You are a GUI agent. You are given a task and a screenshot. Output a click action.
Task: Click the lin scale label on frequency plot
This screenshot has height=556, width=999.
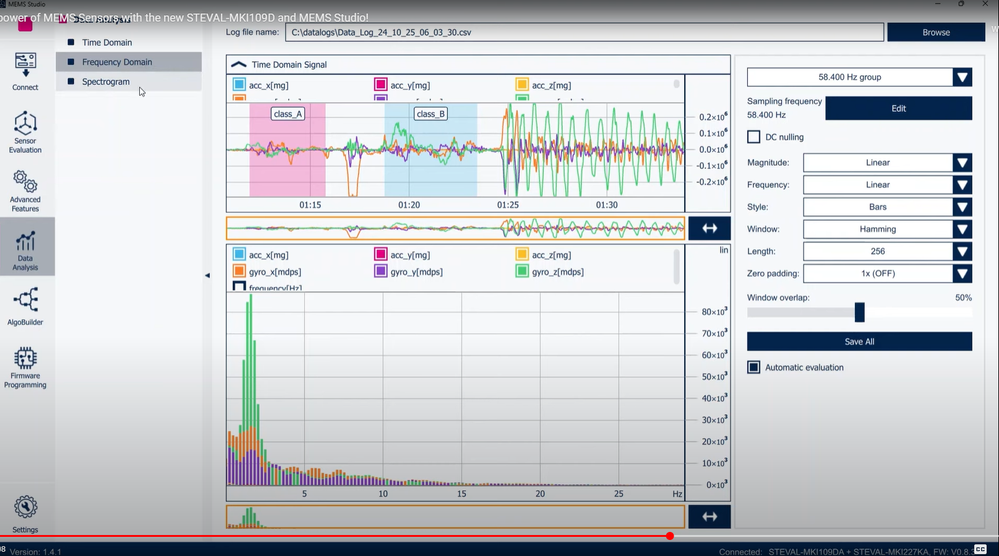click(724, 250)
